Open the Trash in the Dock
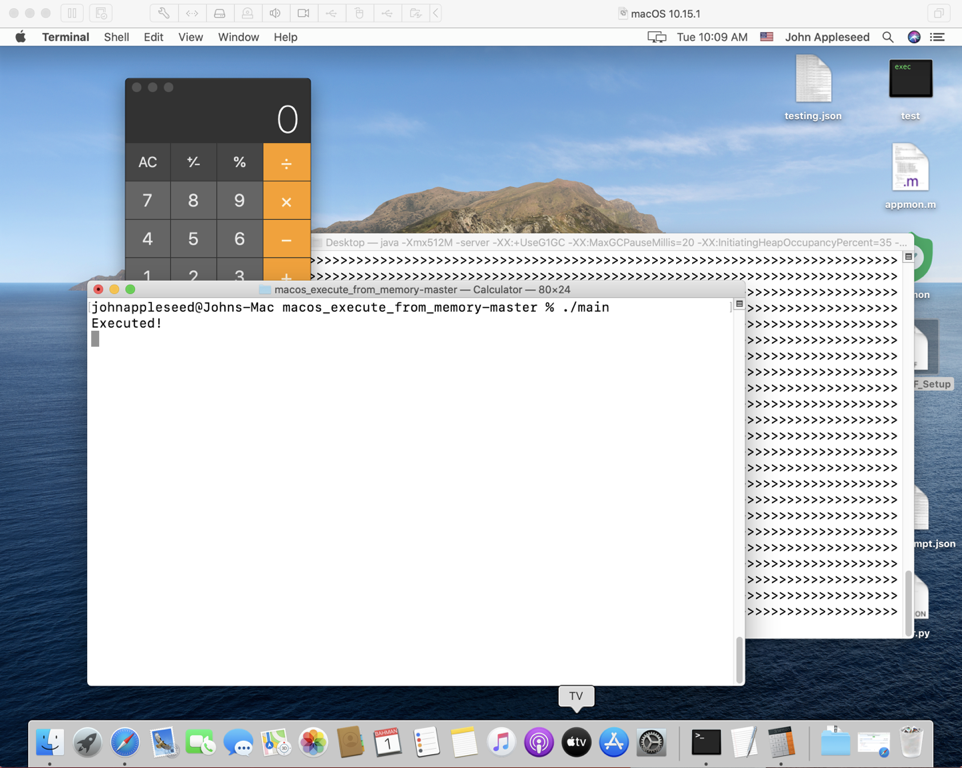The image size is (962, 768). tap(911, 740)
